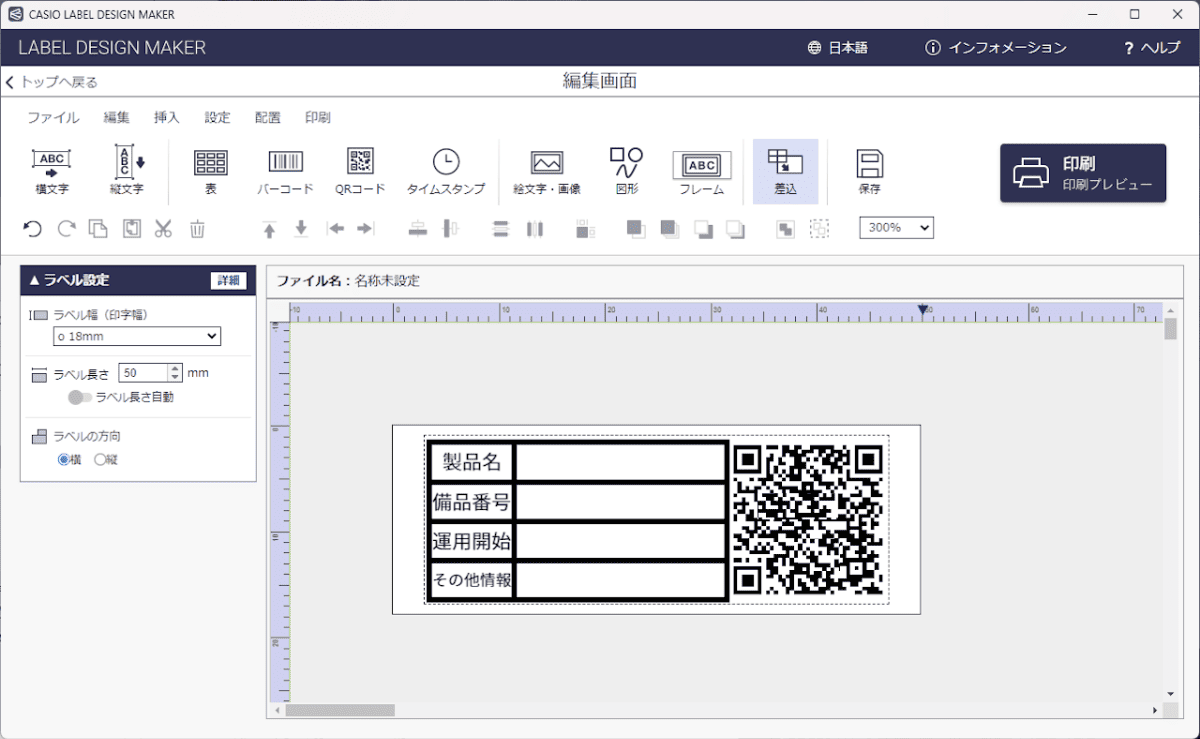Click the 製品名 table cell
Screen dimensions: 1200x739
coord(471,462)
